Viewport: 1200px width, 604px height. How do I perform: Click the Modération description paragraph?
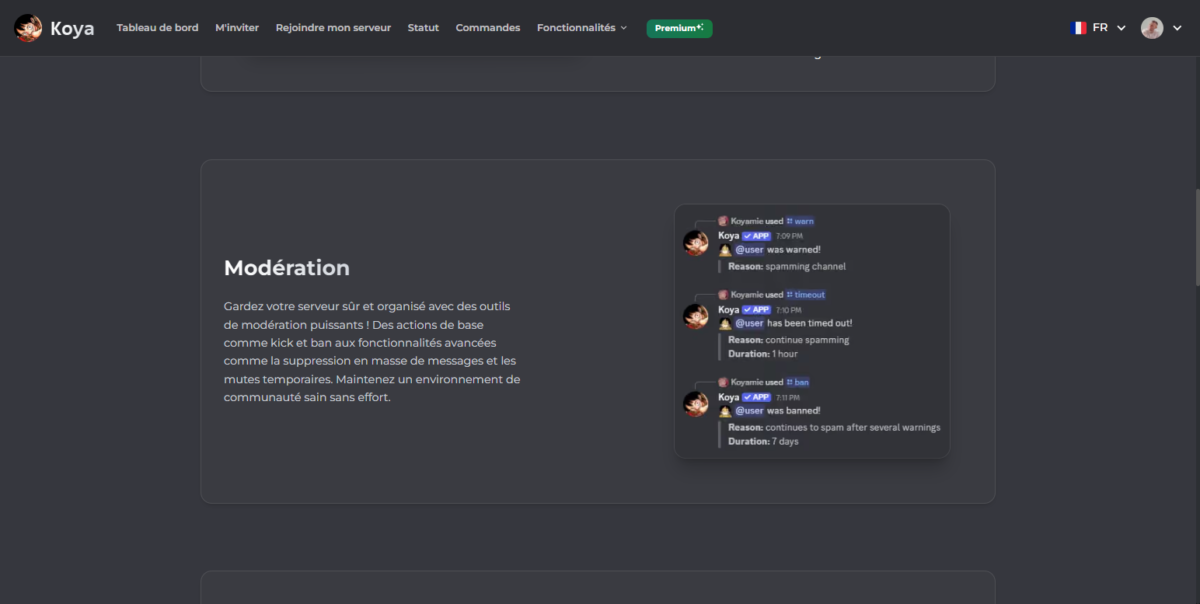372,351
